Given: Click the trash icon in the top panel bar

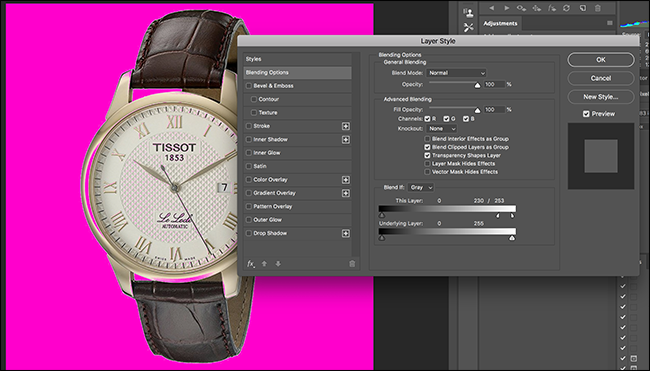Looking at the screenshot, I should click(x=597, y=8).
